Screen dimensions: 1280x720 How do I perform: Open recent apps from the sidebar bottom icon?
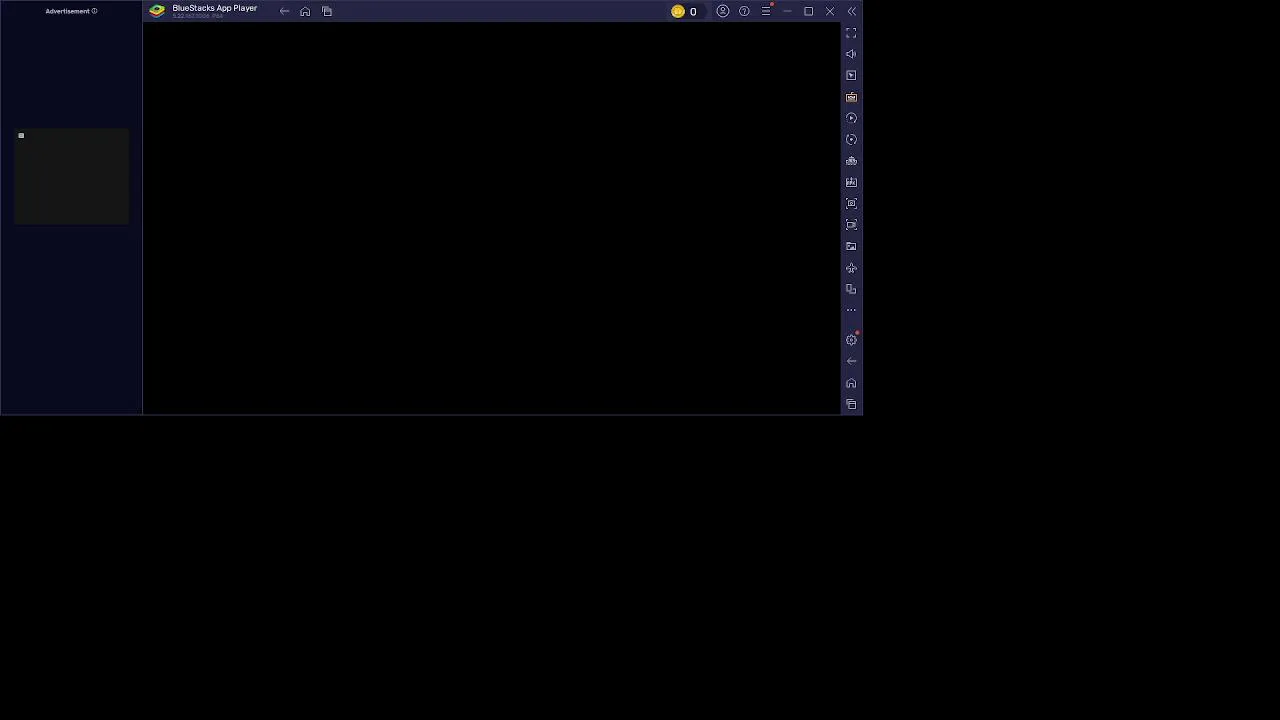tap(851, 404)
